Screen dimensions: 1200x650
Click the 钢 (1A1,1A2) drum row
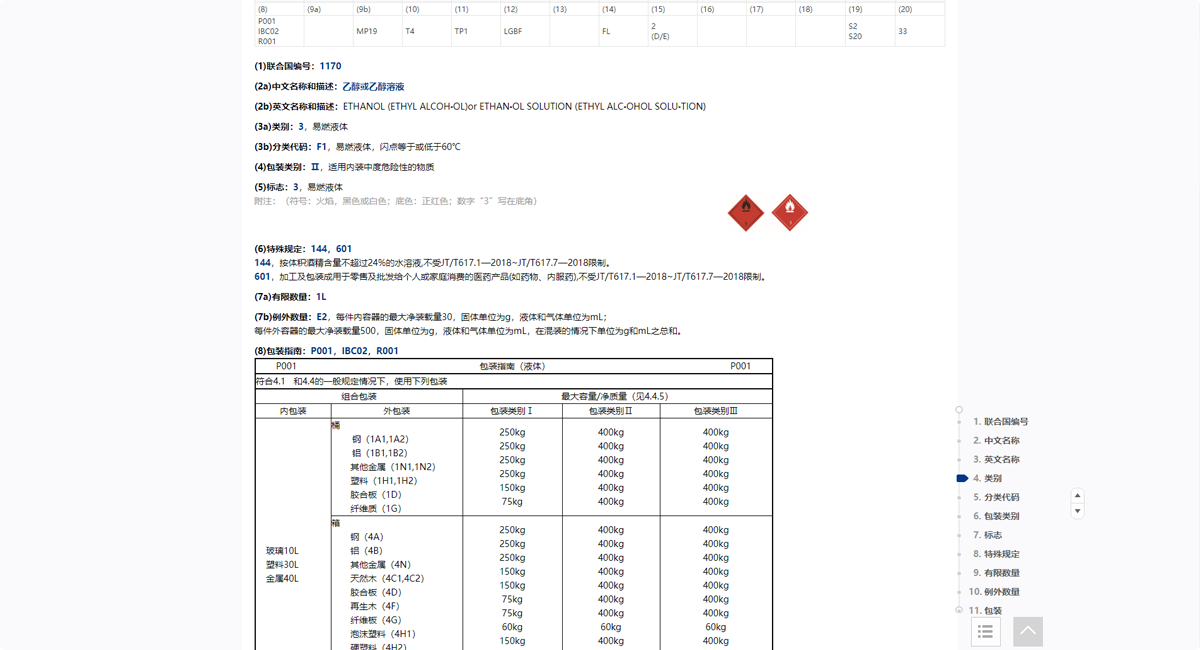point(379,439)
